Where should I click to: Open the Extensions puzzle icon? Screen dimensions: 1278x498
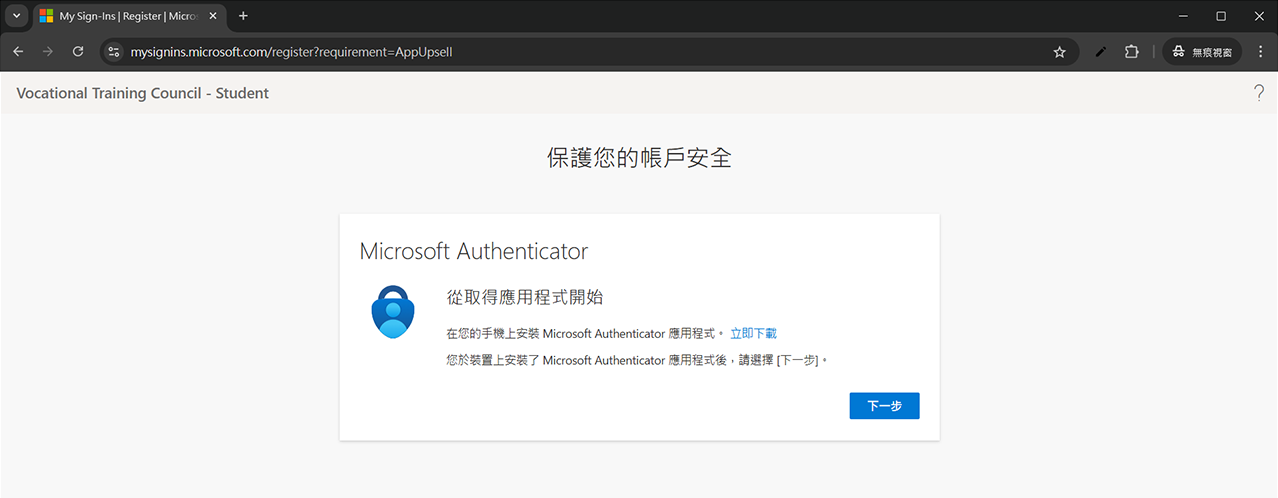(x=1132, y=51)
